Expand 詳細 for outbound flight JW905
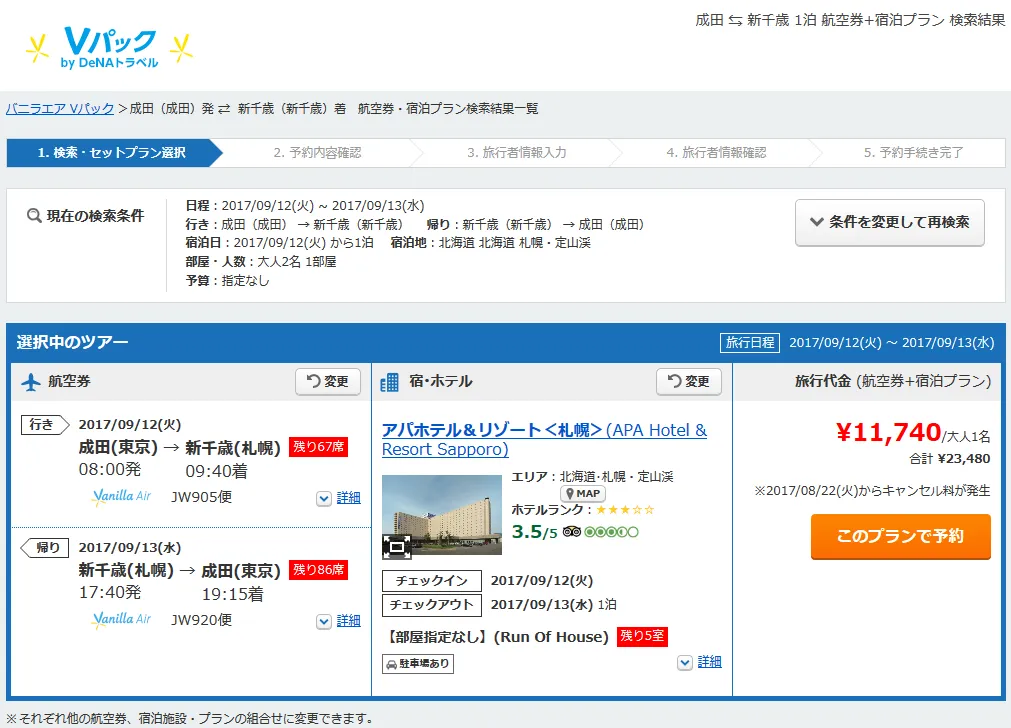This screenshot has height=728, width=1011. pyautogui.click(x=338, y=498)
